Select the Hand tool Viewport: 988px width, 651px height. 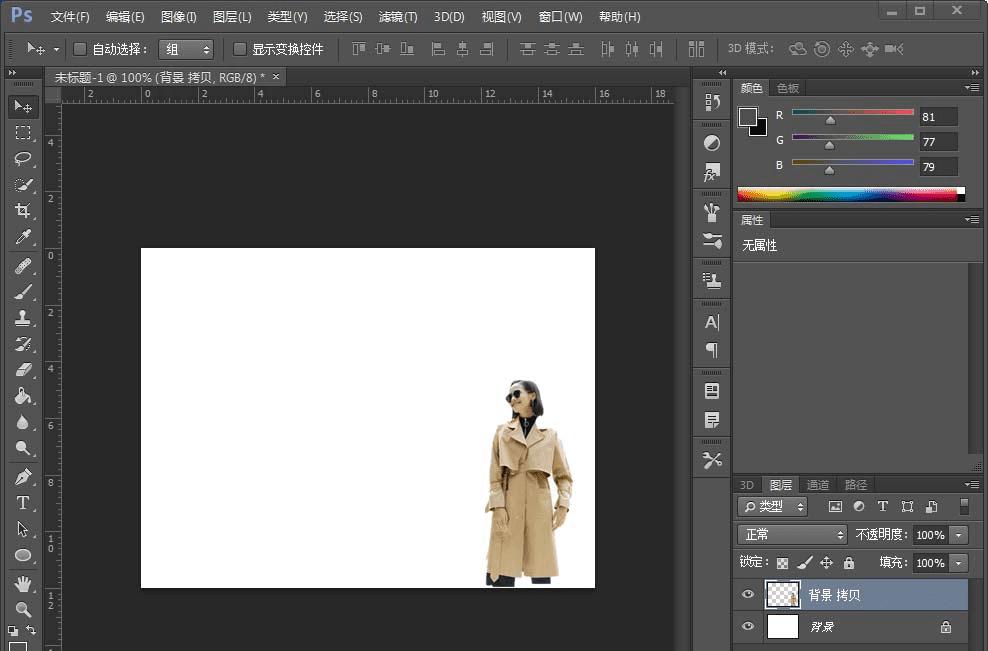pos(23,583)
